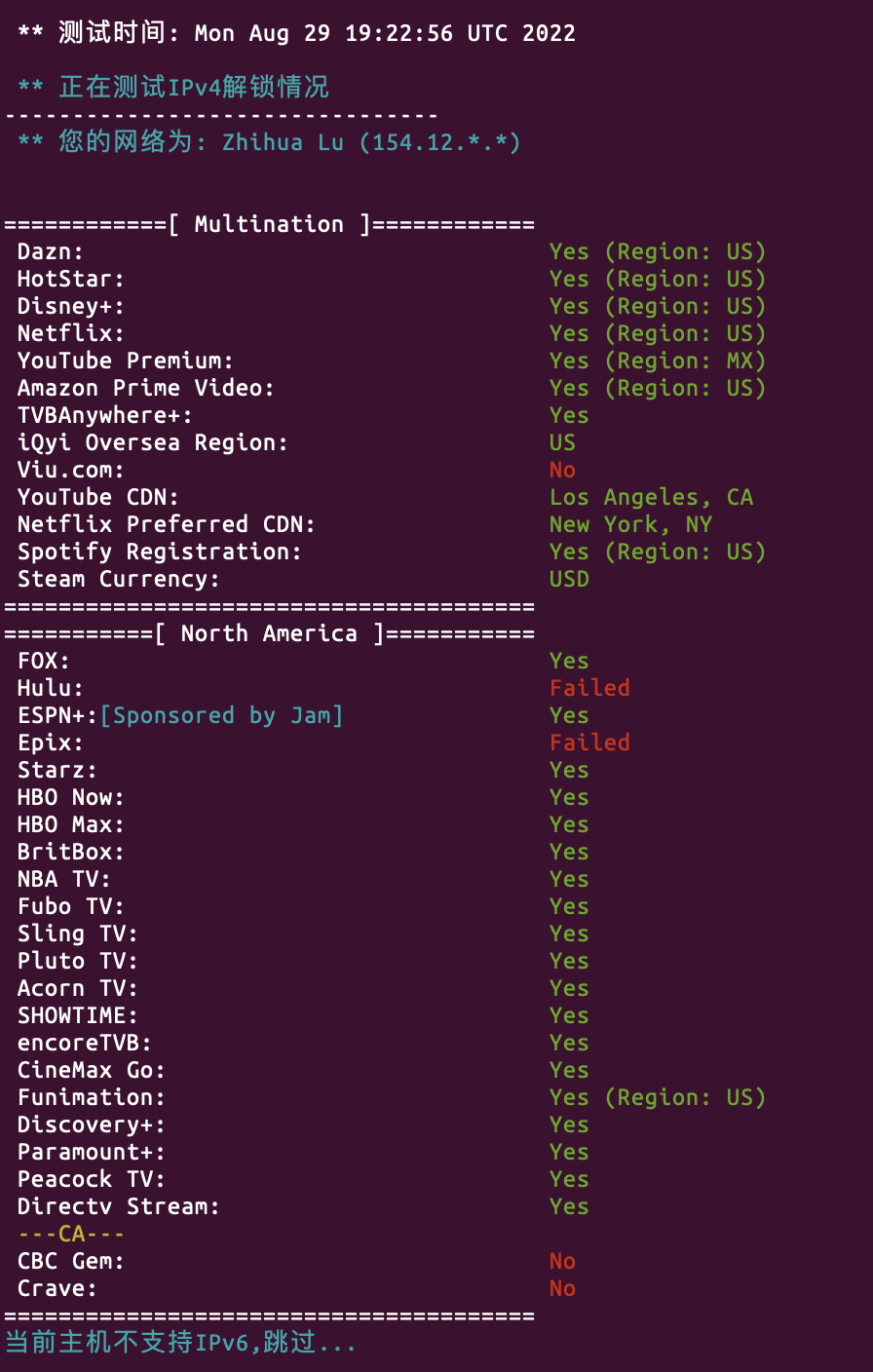
Task: Click the Los Angeles, CA CDN result
Action: tap(651, 497)
